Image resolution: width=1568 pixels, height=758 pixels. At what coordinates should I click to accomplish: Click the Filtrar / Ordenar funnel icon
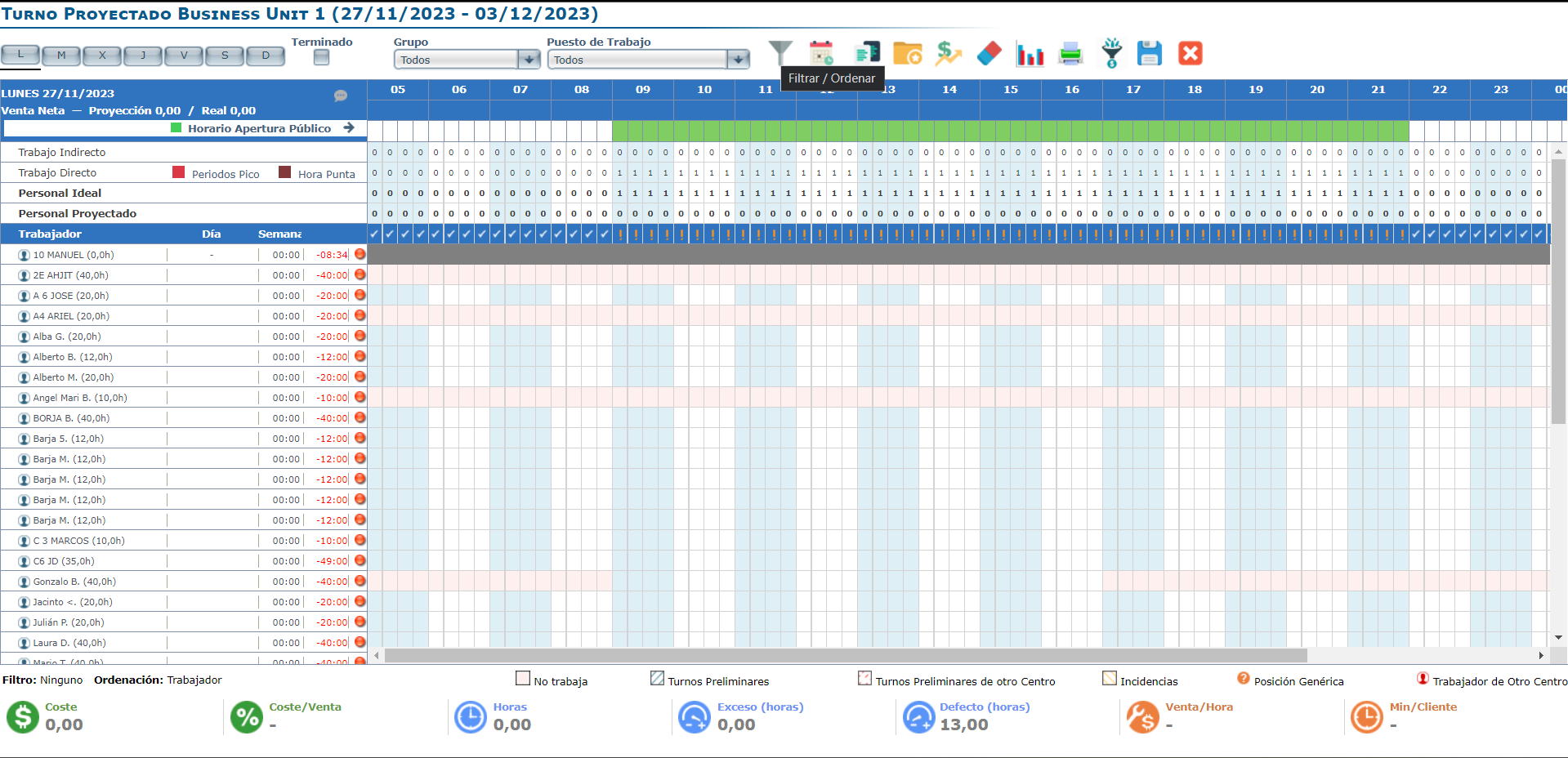780,53
